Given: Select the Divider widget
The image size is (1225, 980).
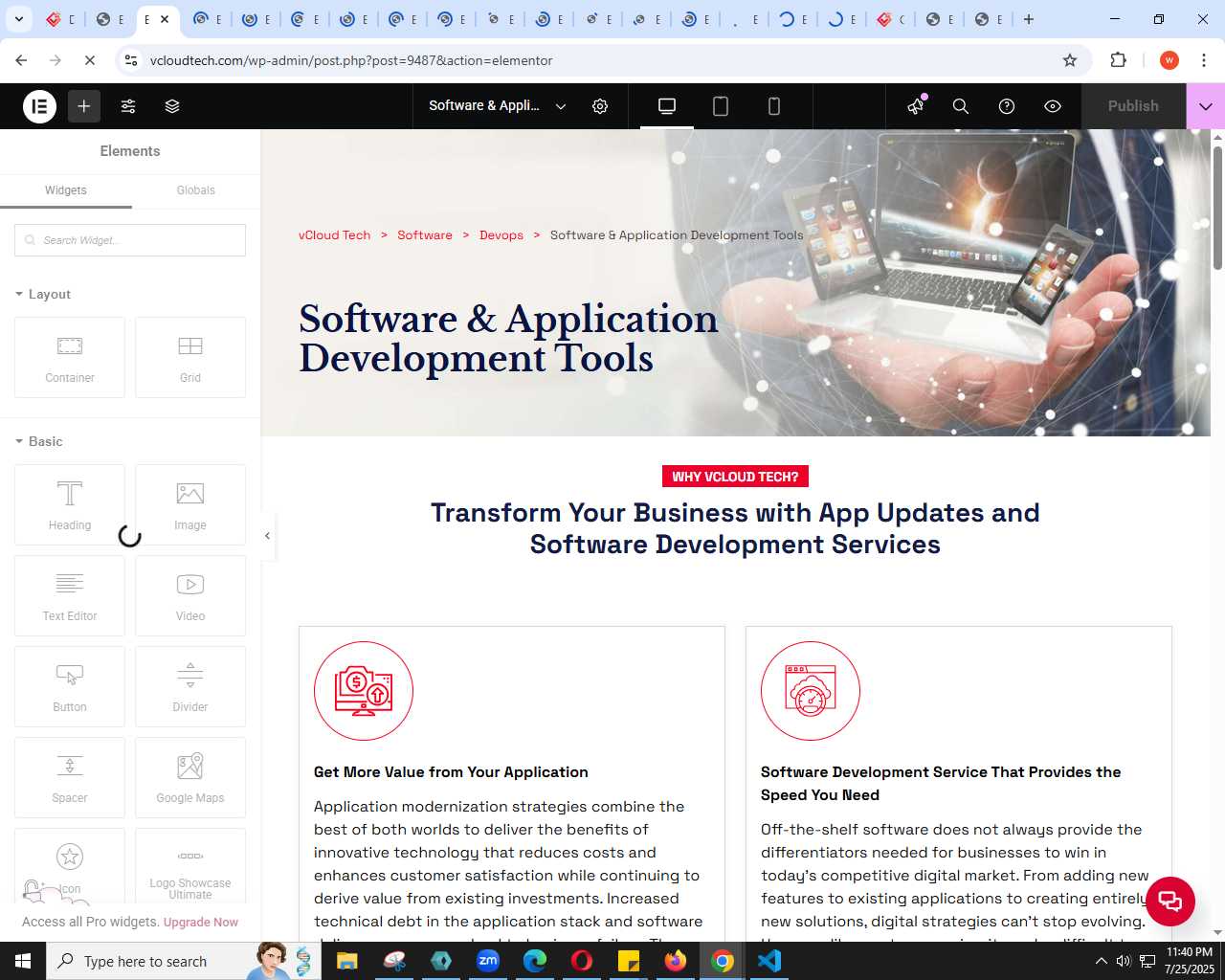Looking at the screenshot, I should pos(190,686).
